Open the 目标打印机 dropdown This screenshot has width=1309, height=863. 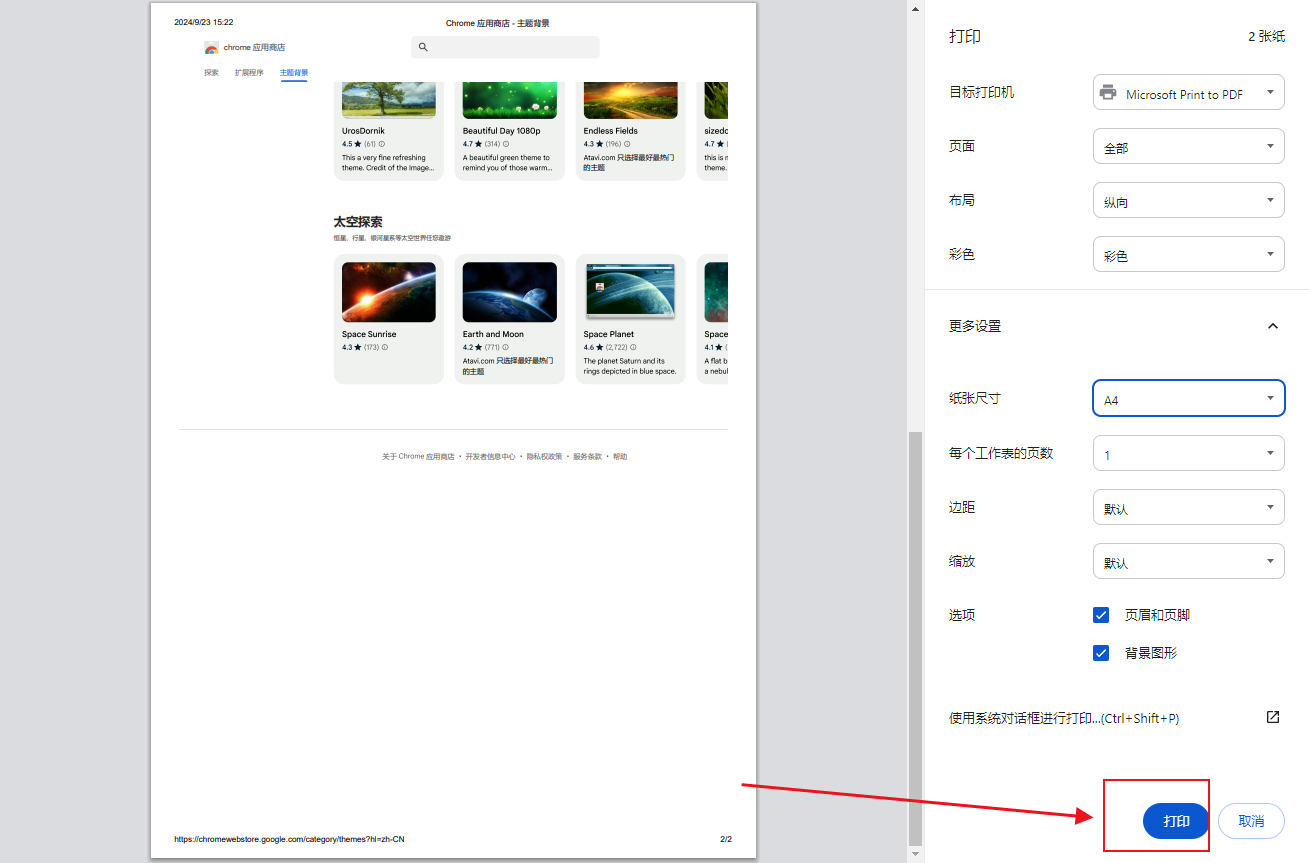1189,93
